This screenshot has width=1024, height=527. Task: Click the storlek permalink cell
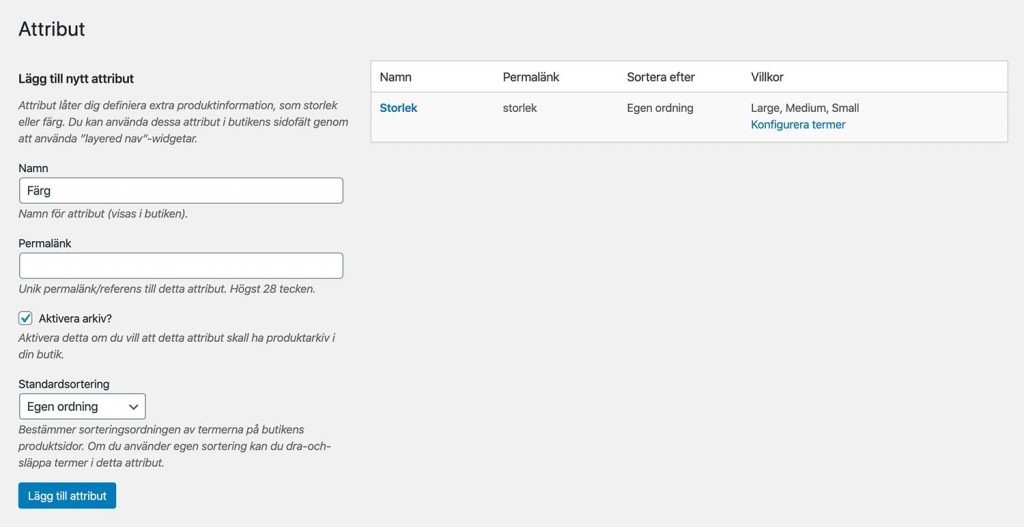(x=520, y=108)
